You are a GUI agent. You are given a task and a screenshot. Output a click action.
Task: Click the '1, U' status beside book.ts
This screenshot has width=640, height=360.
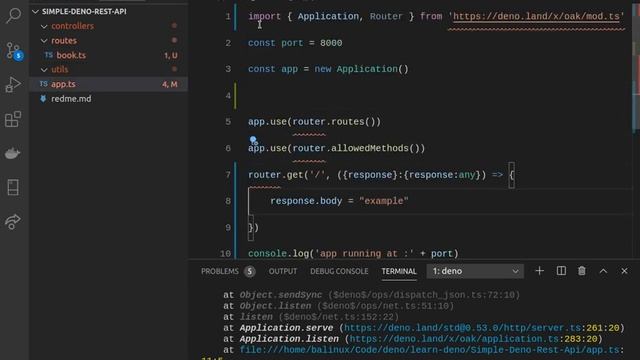point(171,55)
